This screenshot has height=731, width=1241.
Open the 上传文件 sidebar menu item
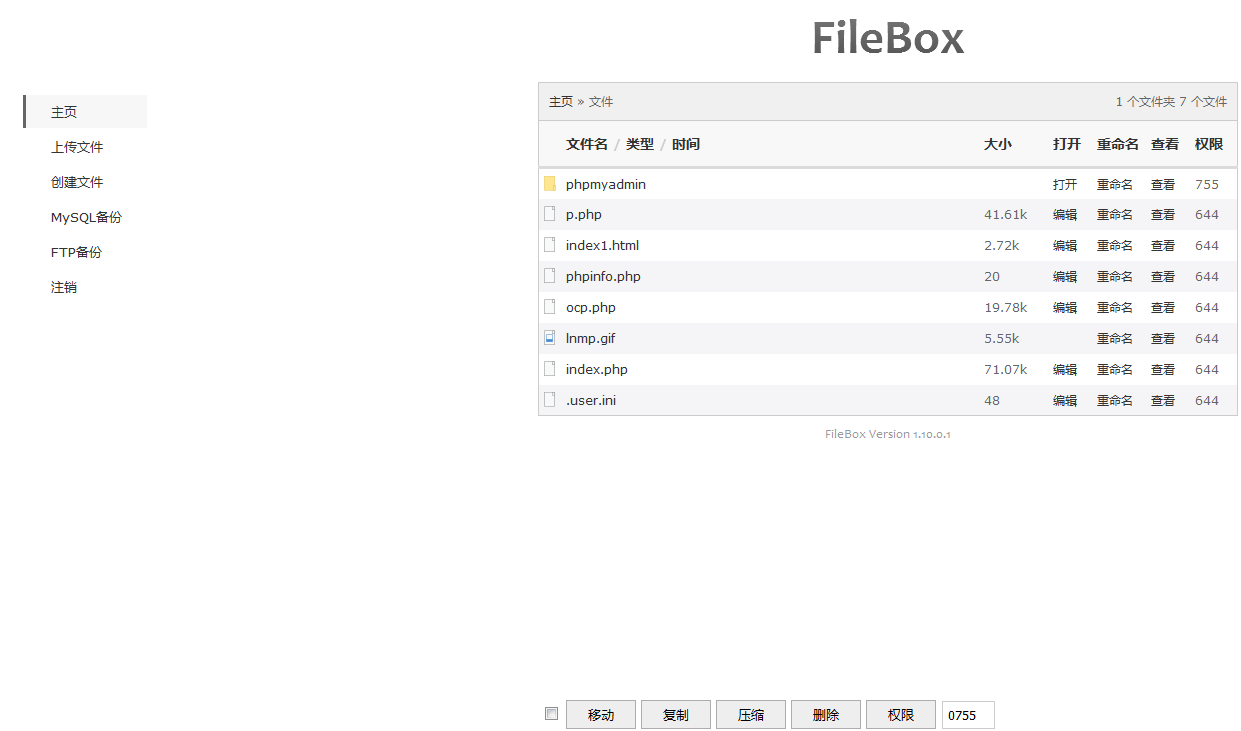pos(77,147)
